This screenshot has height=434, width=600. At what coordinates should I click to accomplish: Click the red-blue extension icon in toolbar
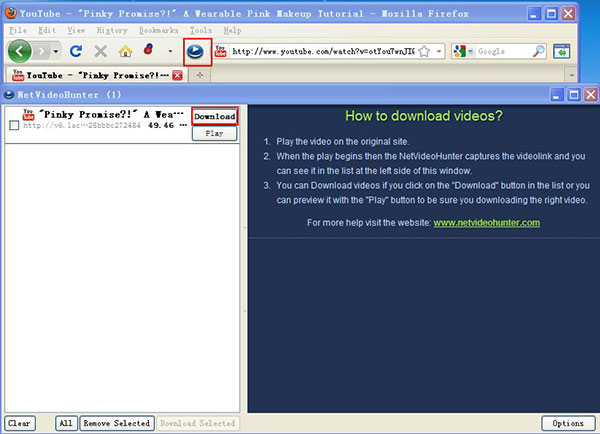[149, 49]
